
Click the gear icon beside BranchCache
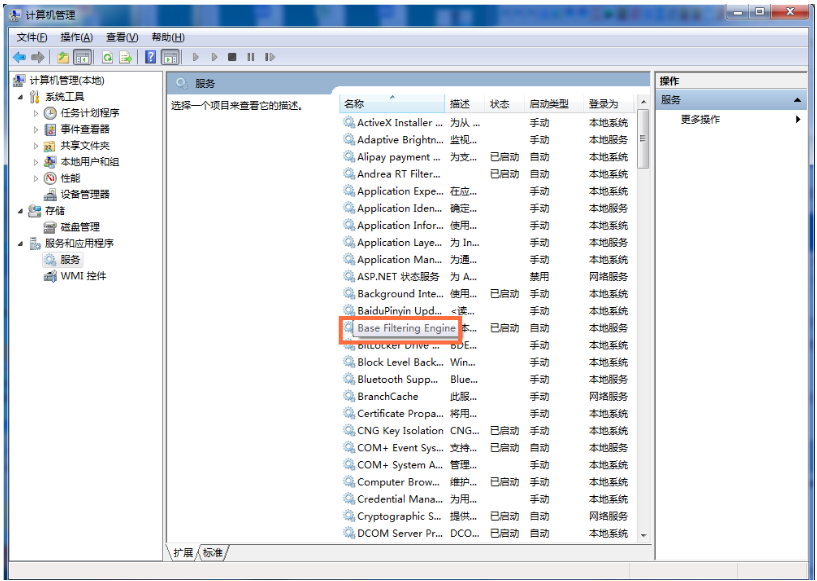click(x=349, y=396)
